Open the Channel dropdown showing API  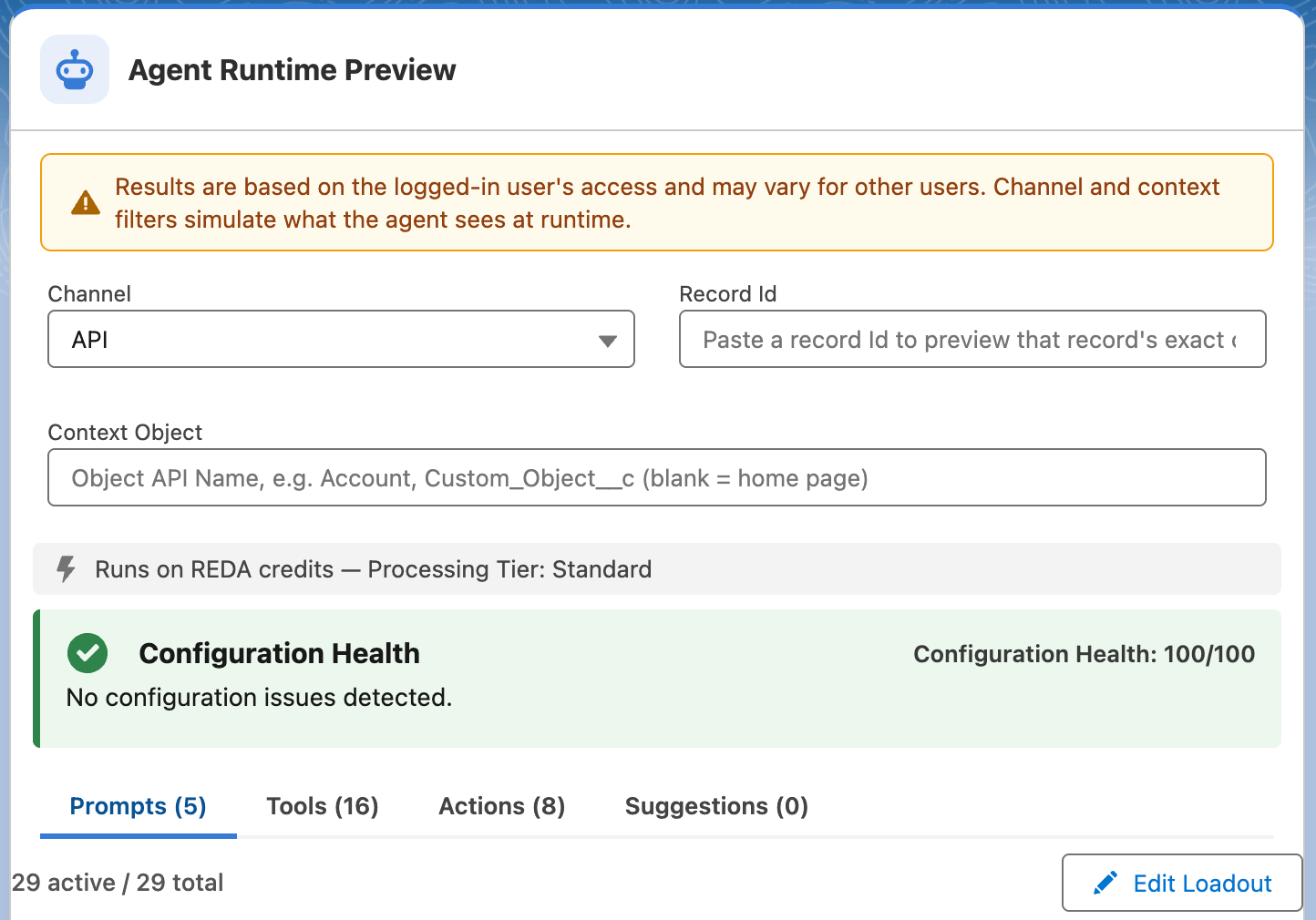click(341, 340)
